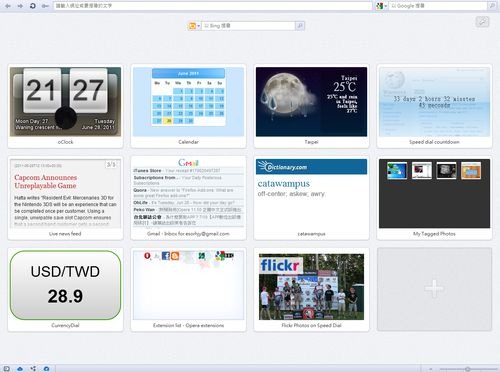
Task: Open Speed Dial configuration wrench icon
Action: tap(482, 22)
